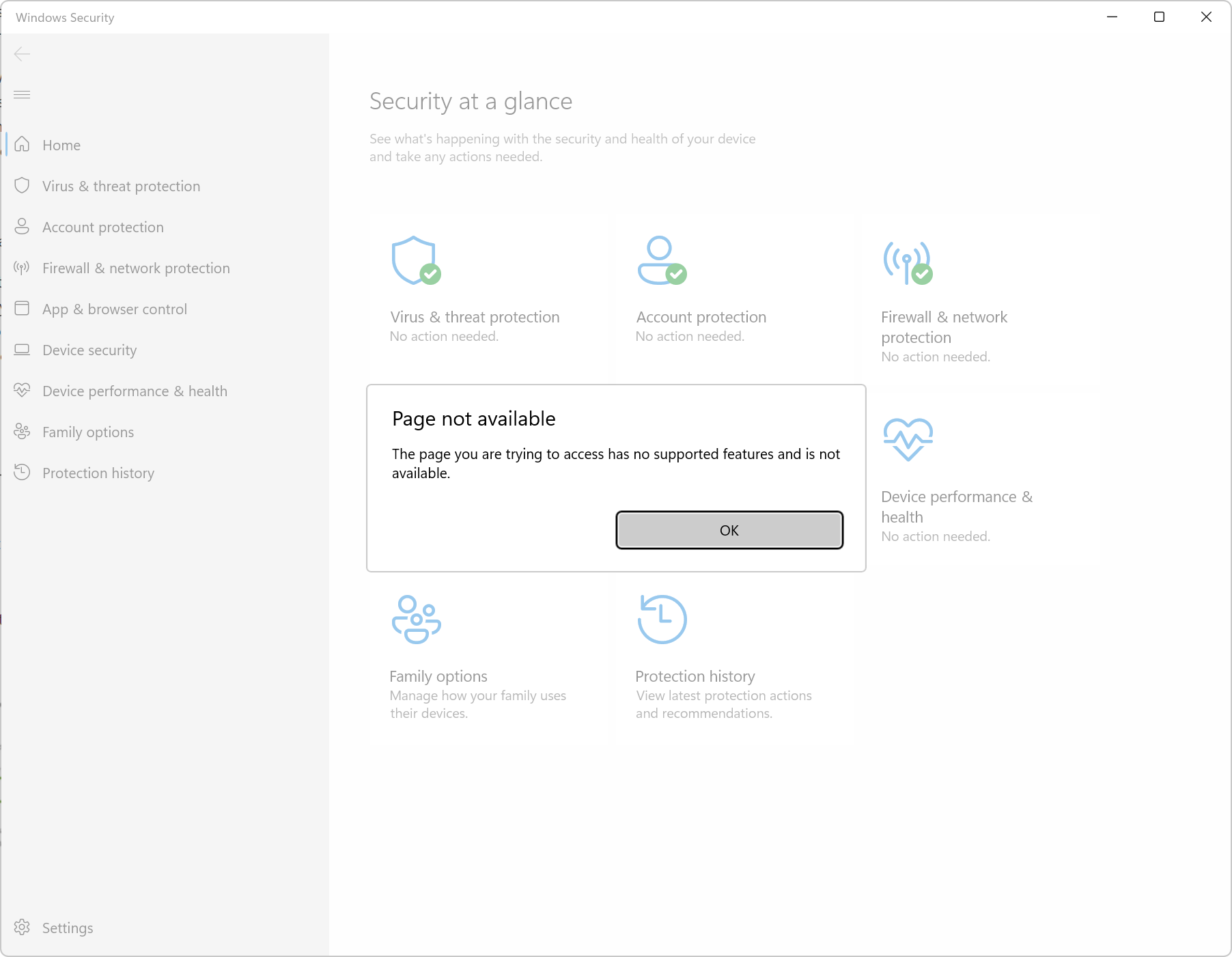
Task: Toggle the hamburger navigation menu
Action: pyautogui.click(x=22, y=94)
